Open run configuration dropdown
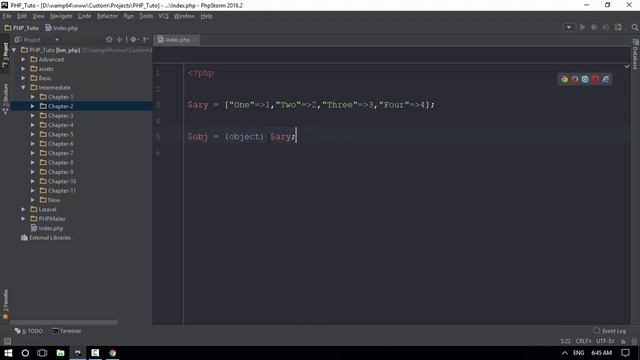 point(569,27)
